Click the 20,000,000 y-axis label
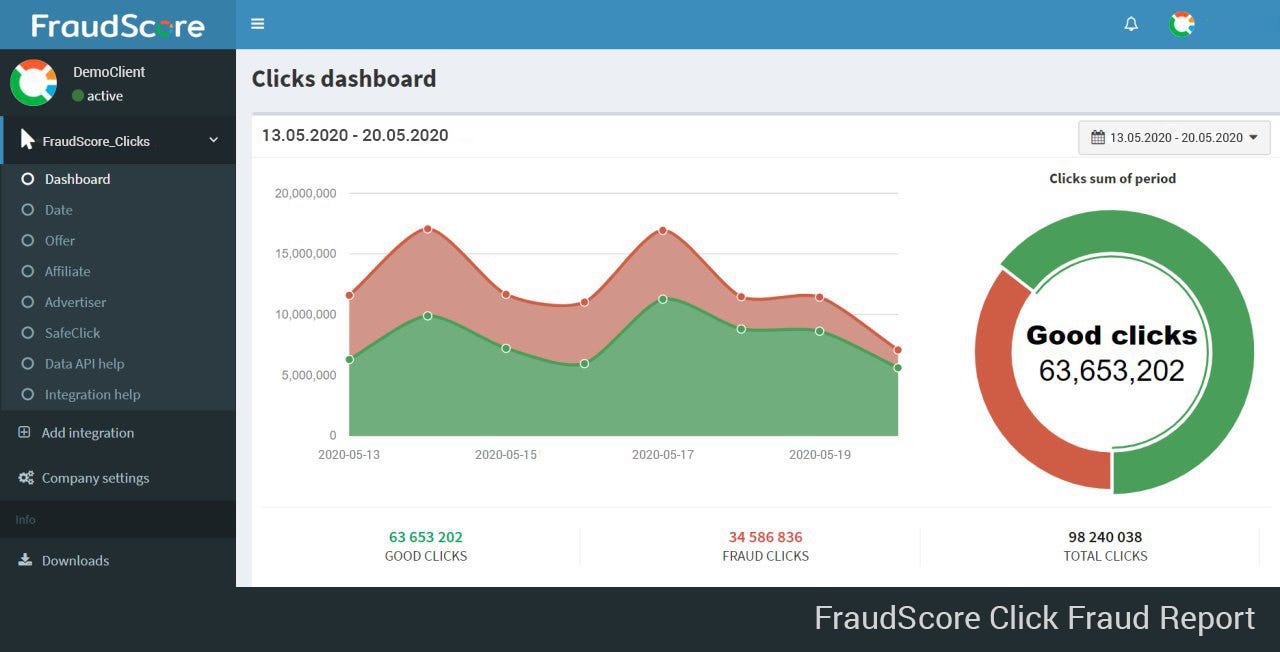1280x652 pixels. (305, 193)
